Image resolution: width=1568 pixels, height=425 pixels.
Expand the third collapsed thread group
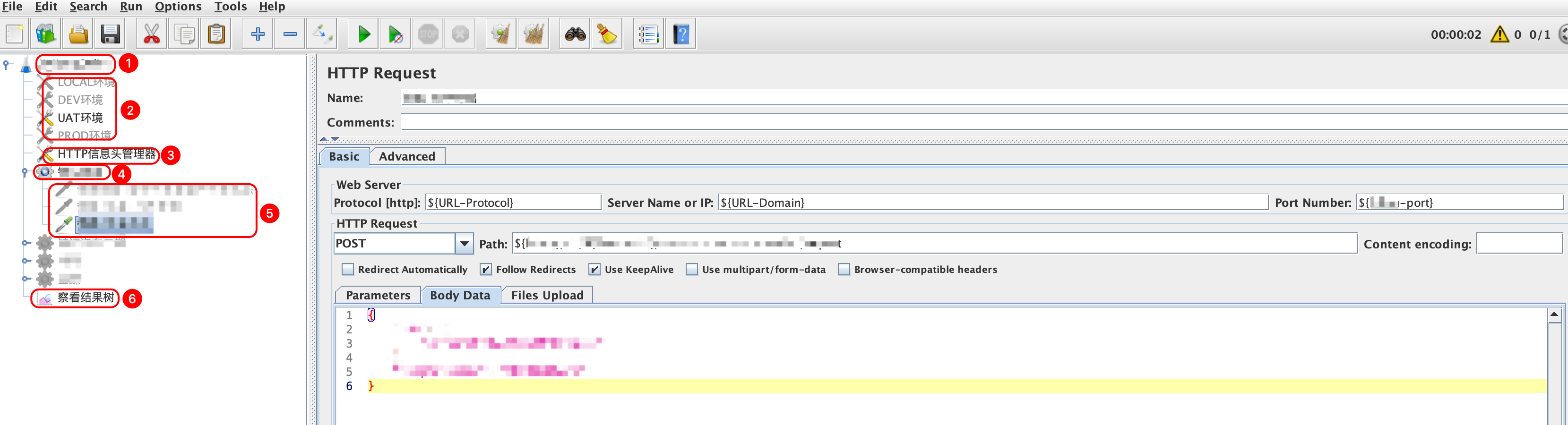click(25, 279)
